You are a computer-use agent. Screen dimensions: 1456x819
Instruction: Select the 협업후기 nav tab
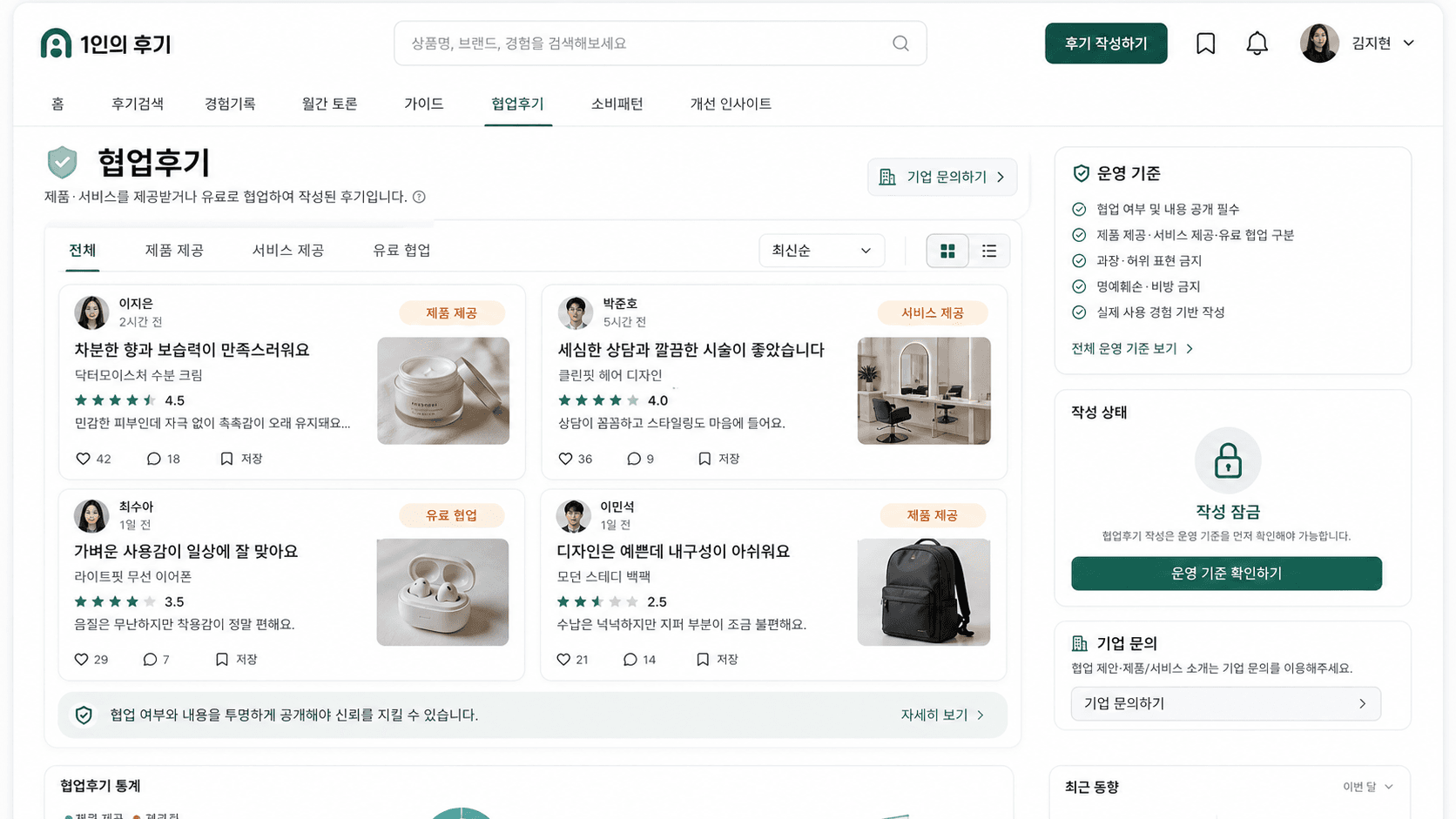(x=517, y=104)
